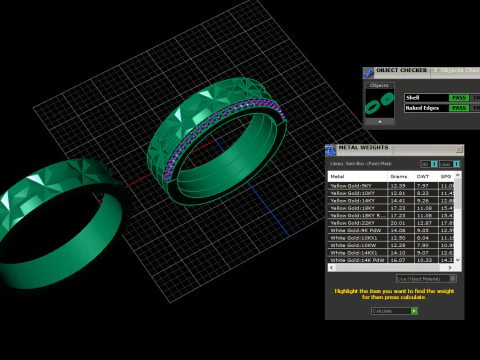Click the Metal Weights scale icon
Screen dimensions: 480x360
331,150
